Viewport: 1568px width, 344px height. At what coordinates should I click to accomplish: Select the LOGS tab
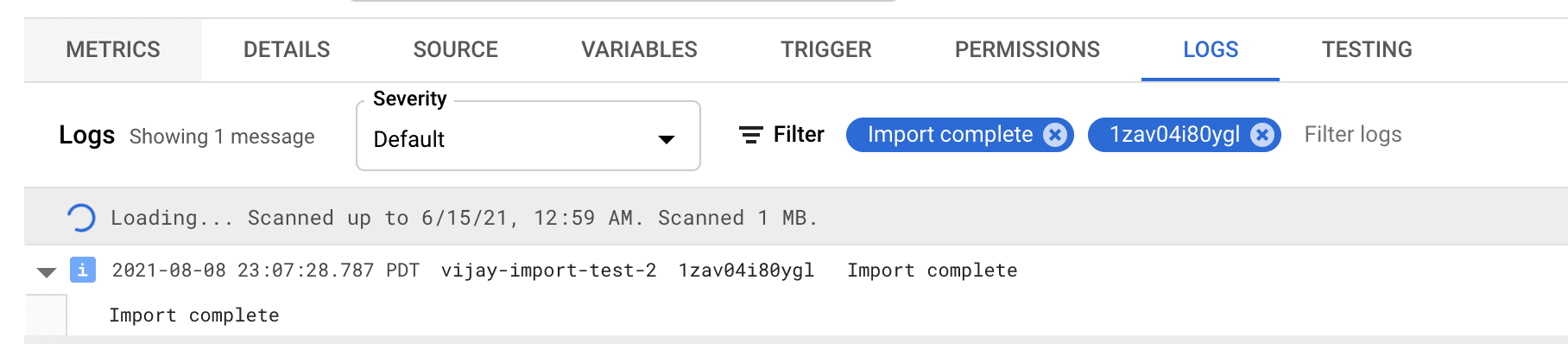[x=1211, y=49]
